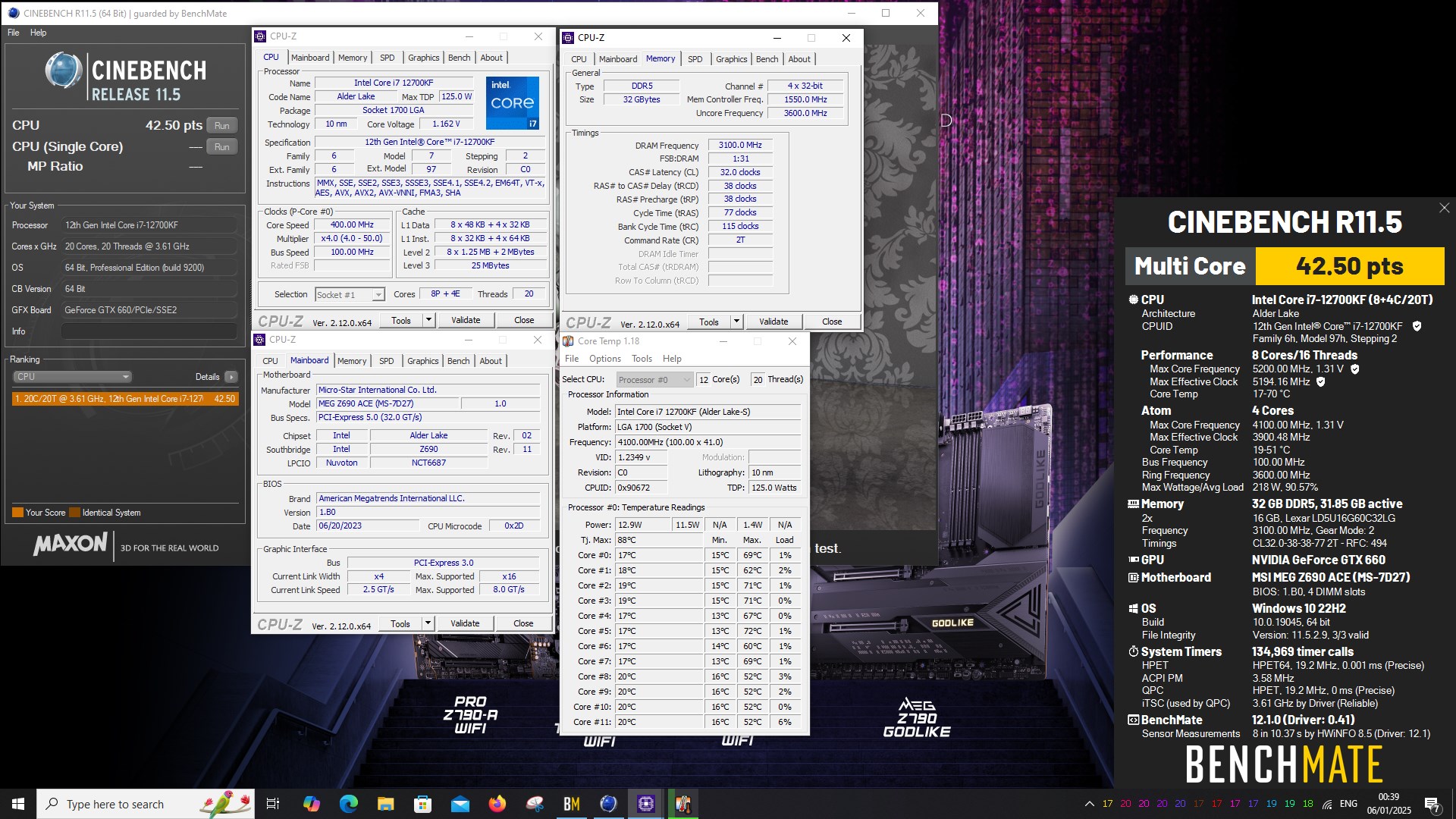Run the CPU (Single Core) test
The image size is (1456, 819).
(x=221, y=147)
